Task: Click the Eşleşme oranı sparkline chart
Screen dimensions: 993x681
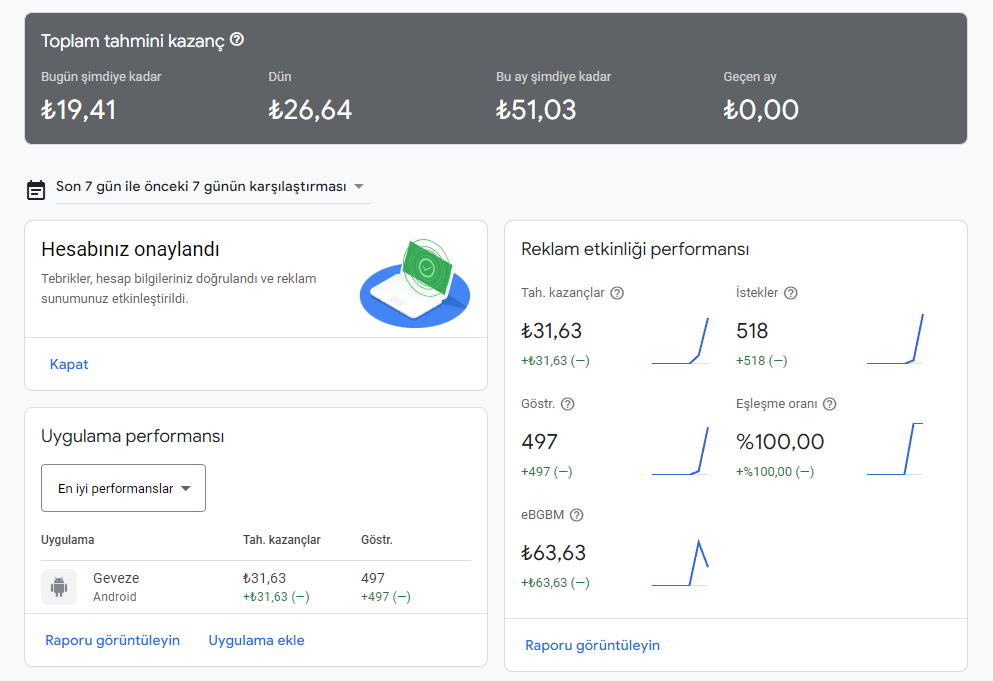Action: click(x=895, y=449)
